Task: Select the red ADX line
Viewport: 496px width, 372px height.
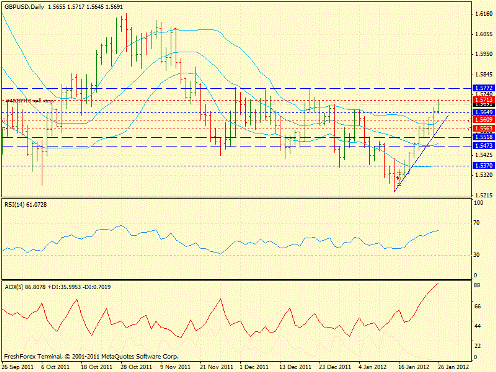Action: 221,310
